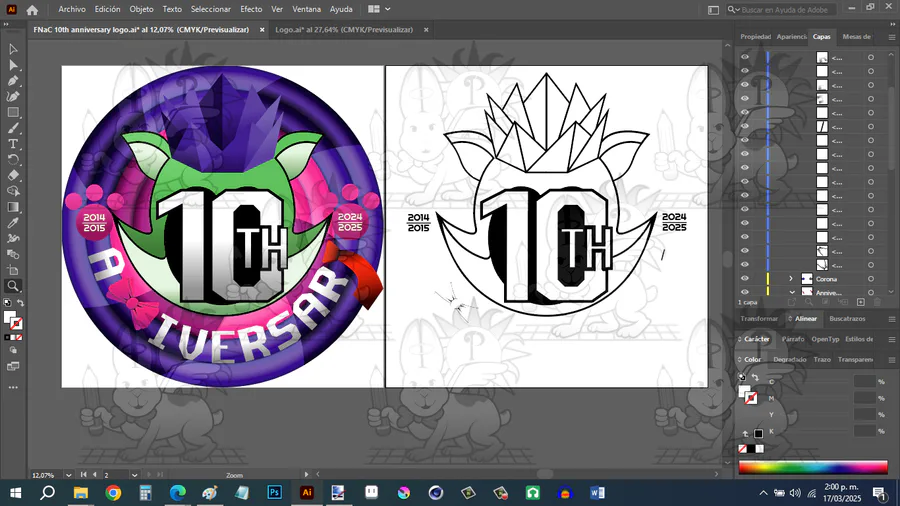The image size is (900, 506).
Task: Open the Efecto menu
Action: click(251, 9)
